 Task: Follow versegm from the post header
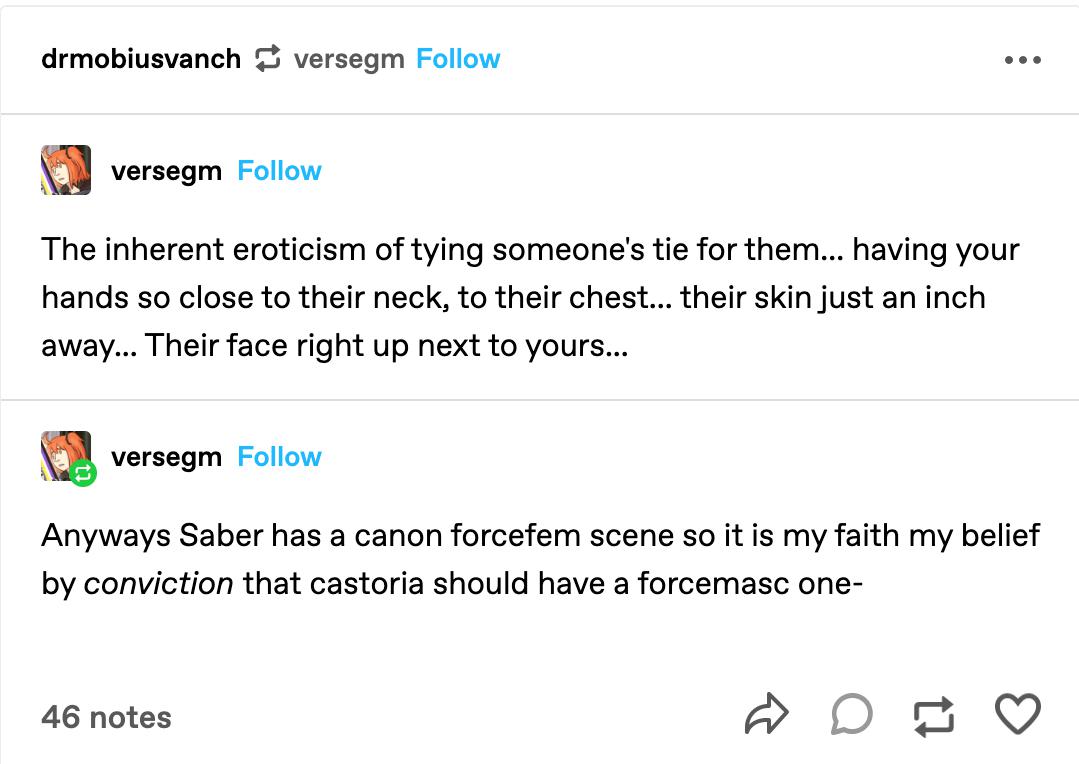pos(458,59)
